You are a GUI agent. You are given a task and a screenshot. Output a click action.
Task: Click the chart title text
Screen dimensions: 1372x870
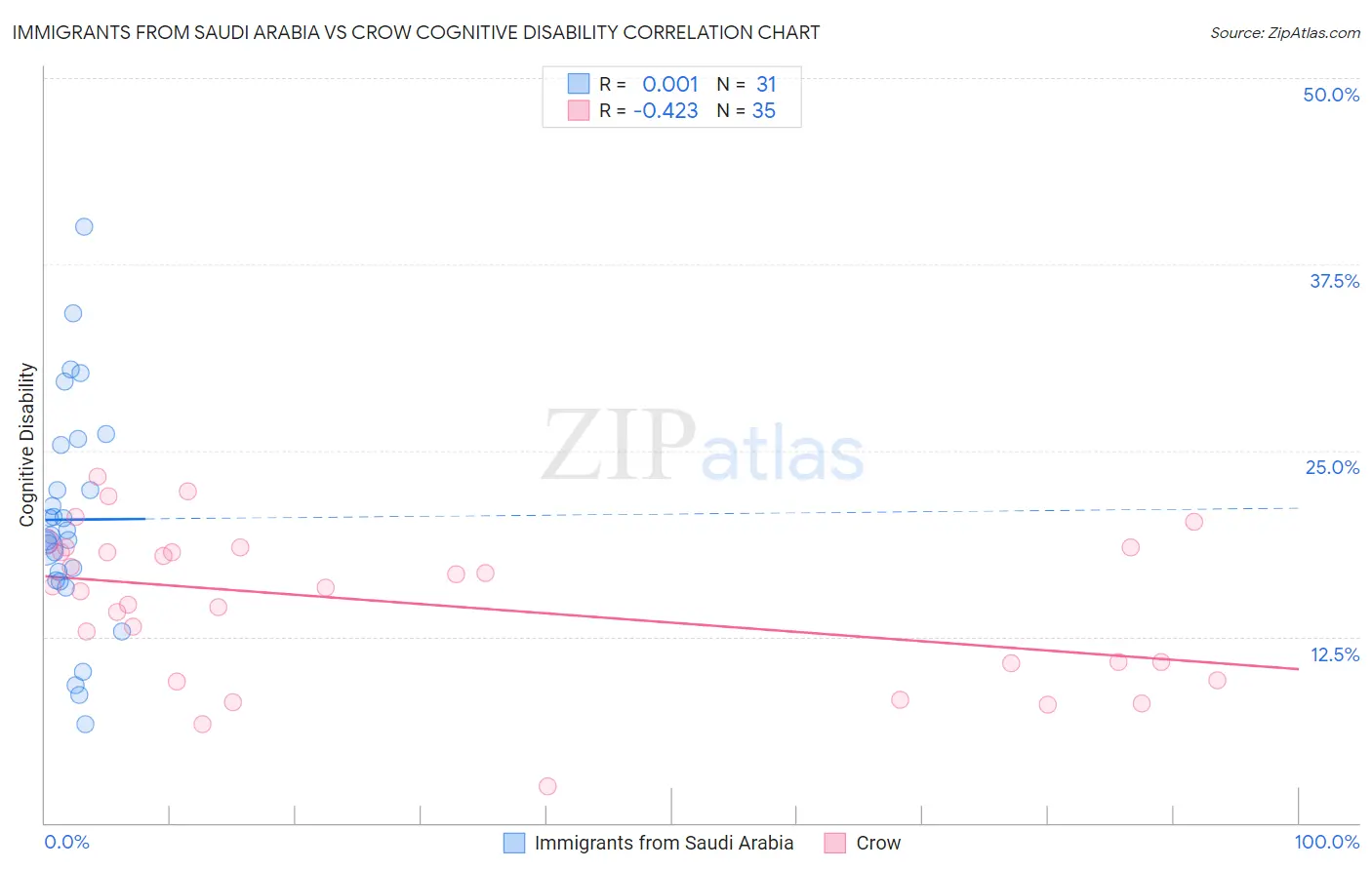tap(416, 32)
